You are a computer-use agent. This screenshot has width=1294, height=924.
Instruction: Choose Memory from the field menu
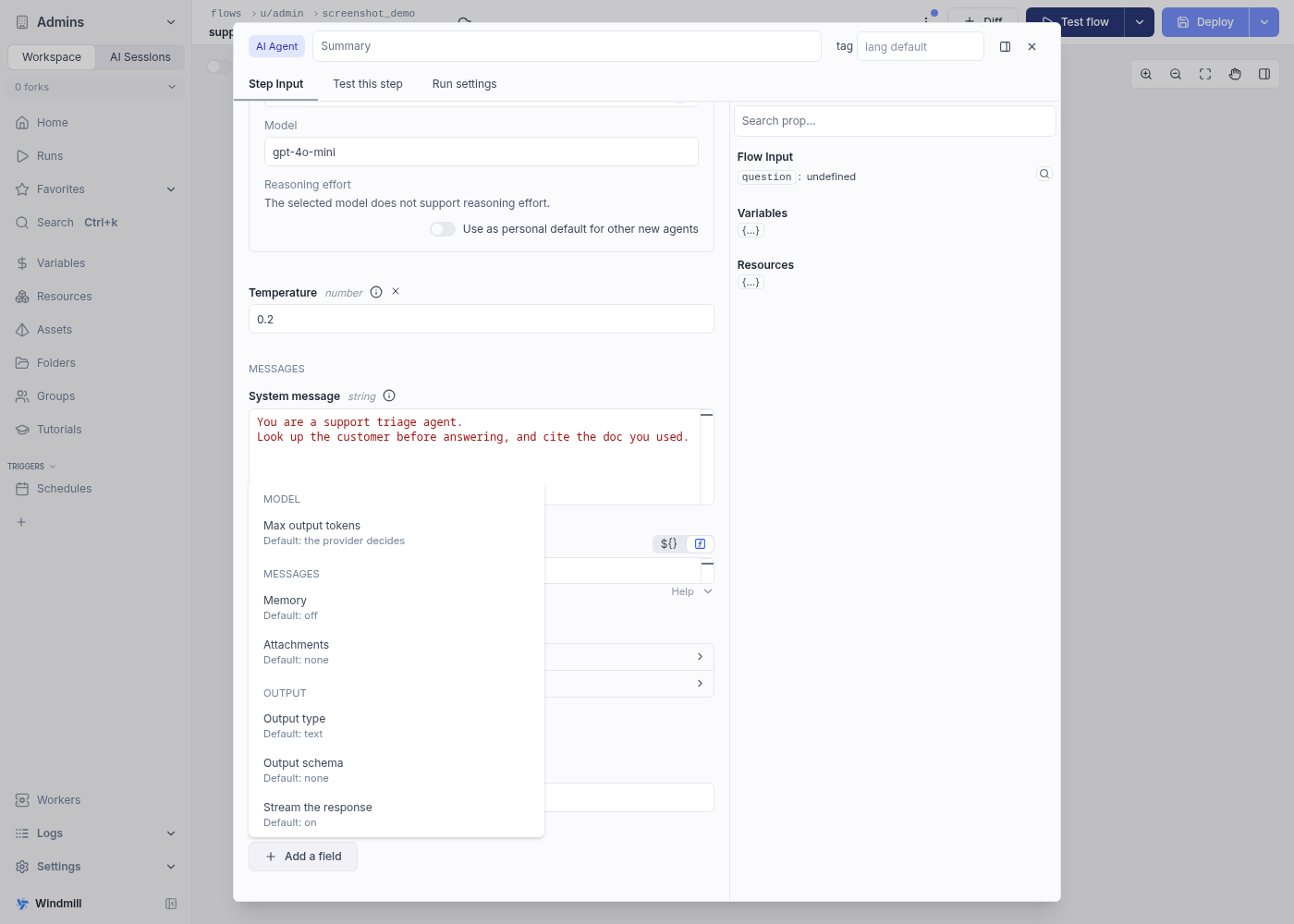coord(397,608)
